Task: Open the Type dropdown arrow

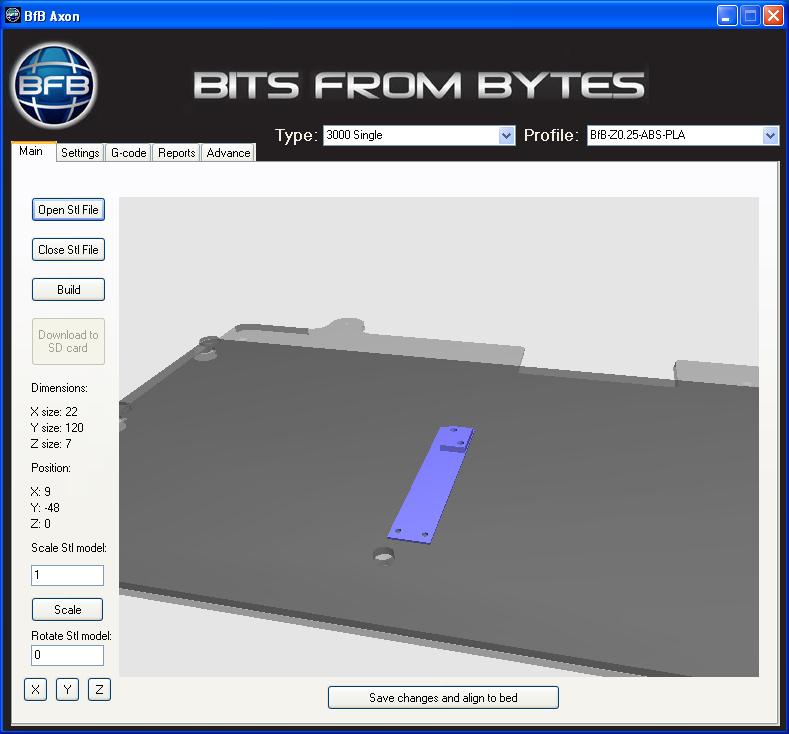Action: 506,135
